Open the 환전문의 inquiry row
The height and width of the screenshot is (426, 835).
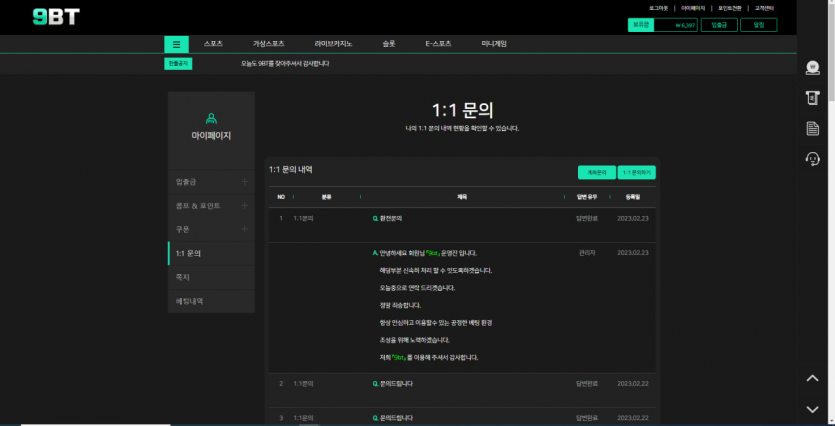click(390, 218)
